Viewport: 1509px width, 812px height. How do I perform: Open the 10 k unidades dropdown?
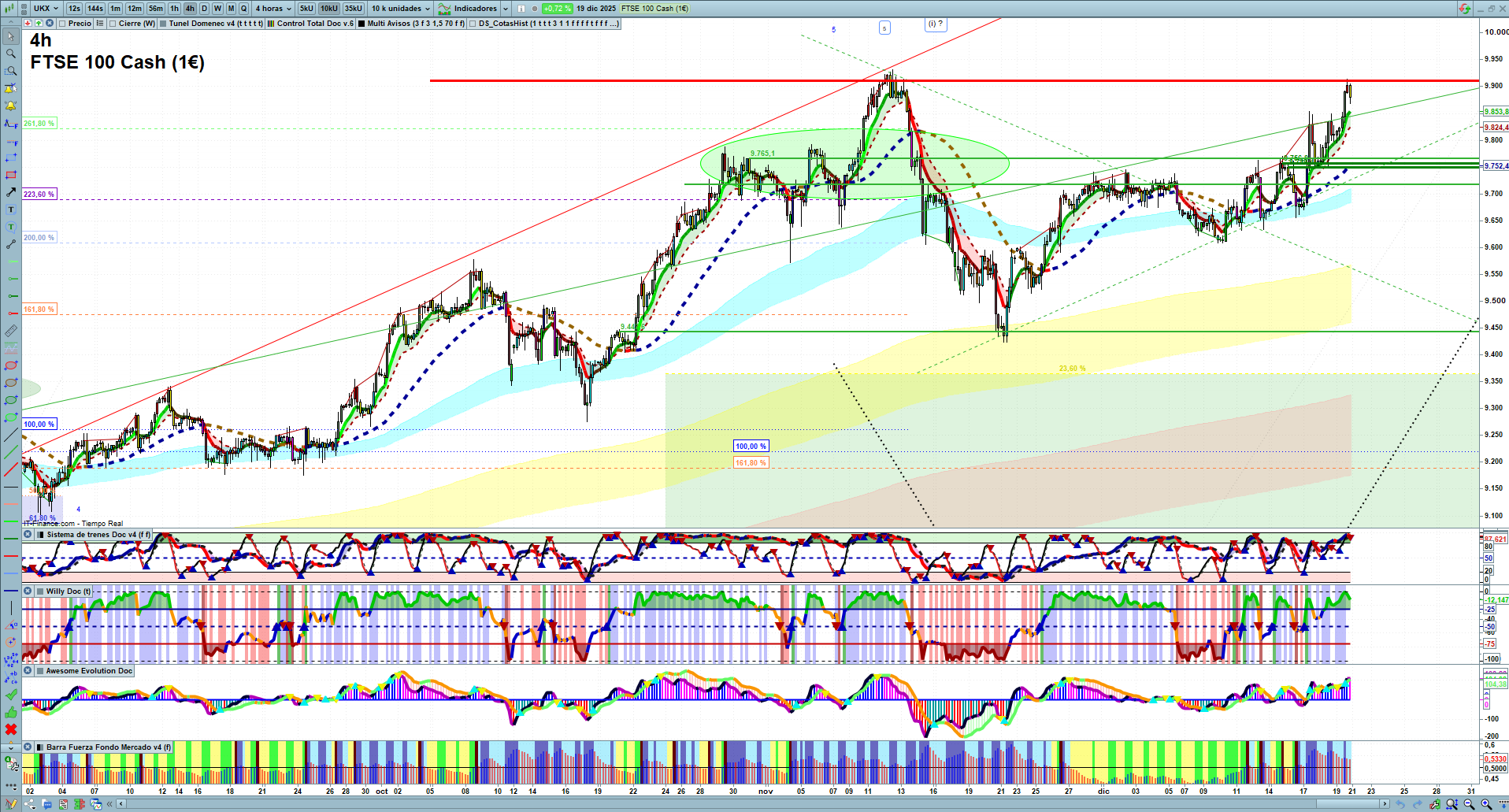[x=401, y=9]
